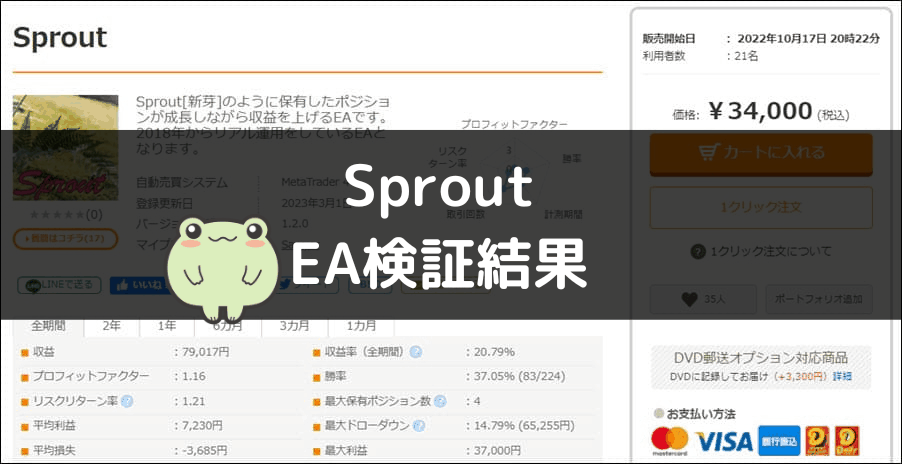
Task: Click the ポートフォリオ追加 button
Action: [x=819, y=299]
